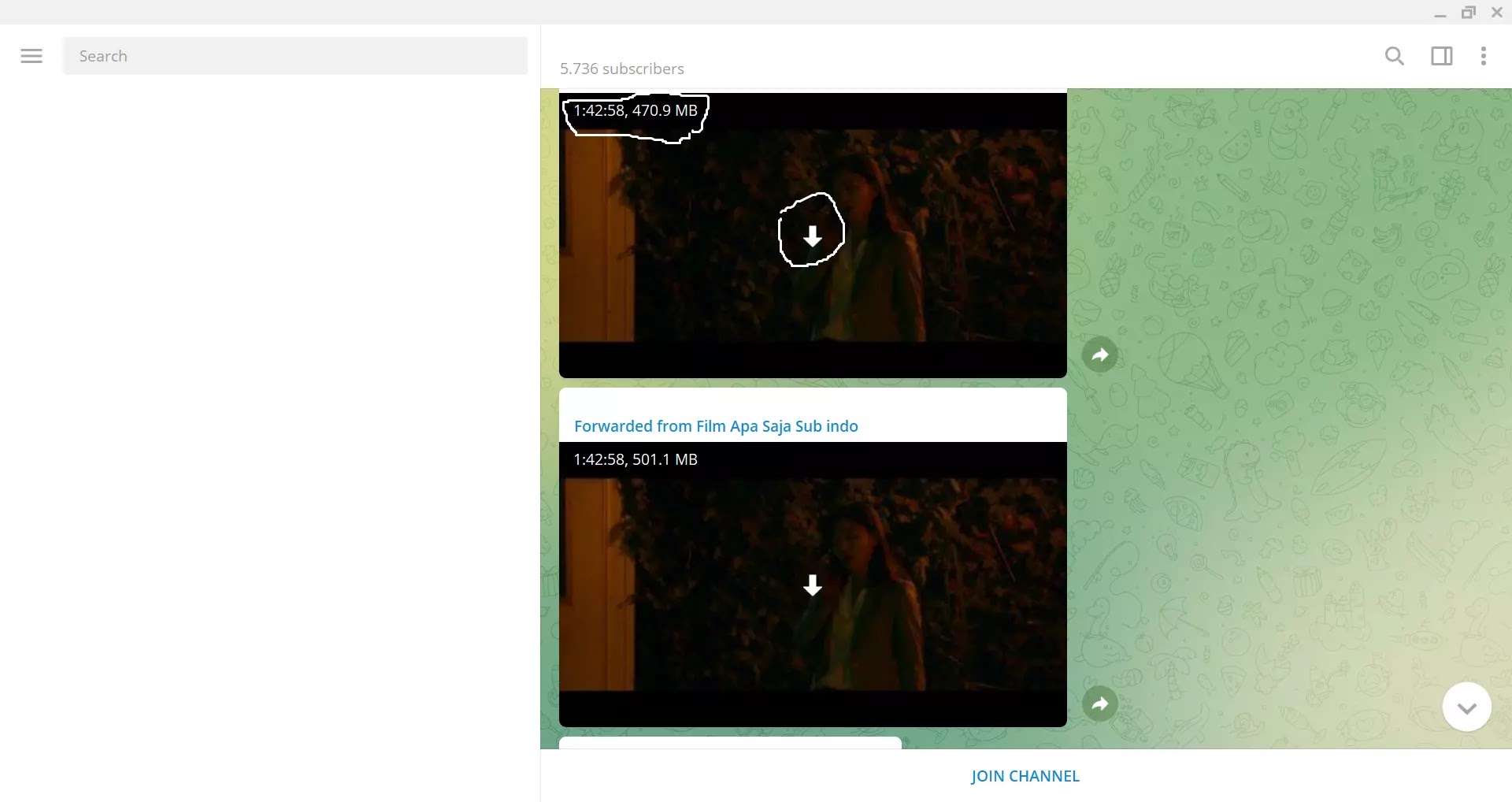
Task: Click the JOIN CHANNEL button
Action: [x=1025, y=776]
